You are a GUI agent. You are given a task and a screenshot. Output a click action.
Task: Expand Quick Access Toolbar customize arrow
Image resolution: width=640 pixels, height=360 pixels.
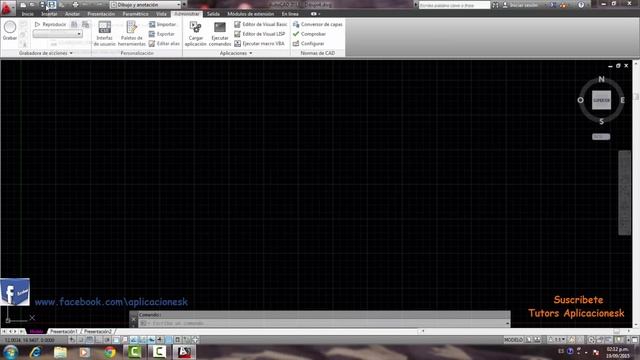(x=184, y=5)
